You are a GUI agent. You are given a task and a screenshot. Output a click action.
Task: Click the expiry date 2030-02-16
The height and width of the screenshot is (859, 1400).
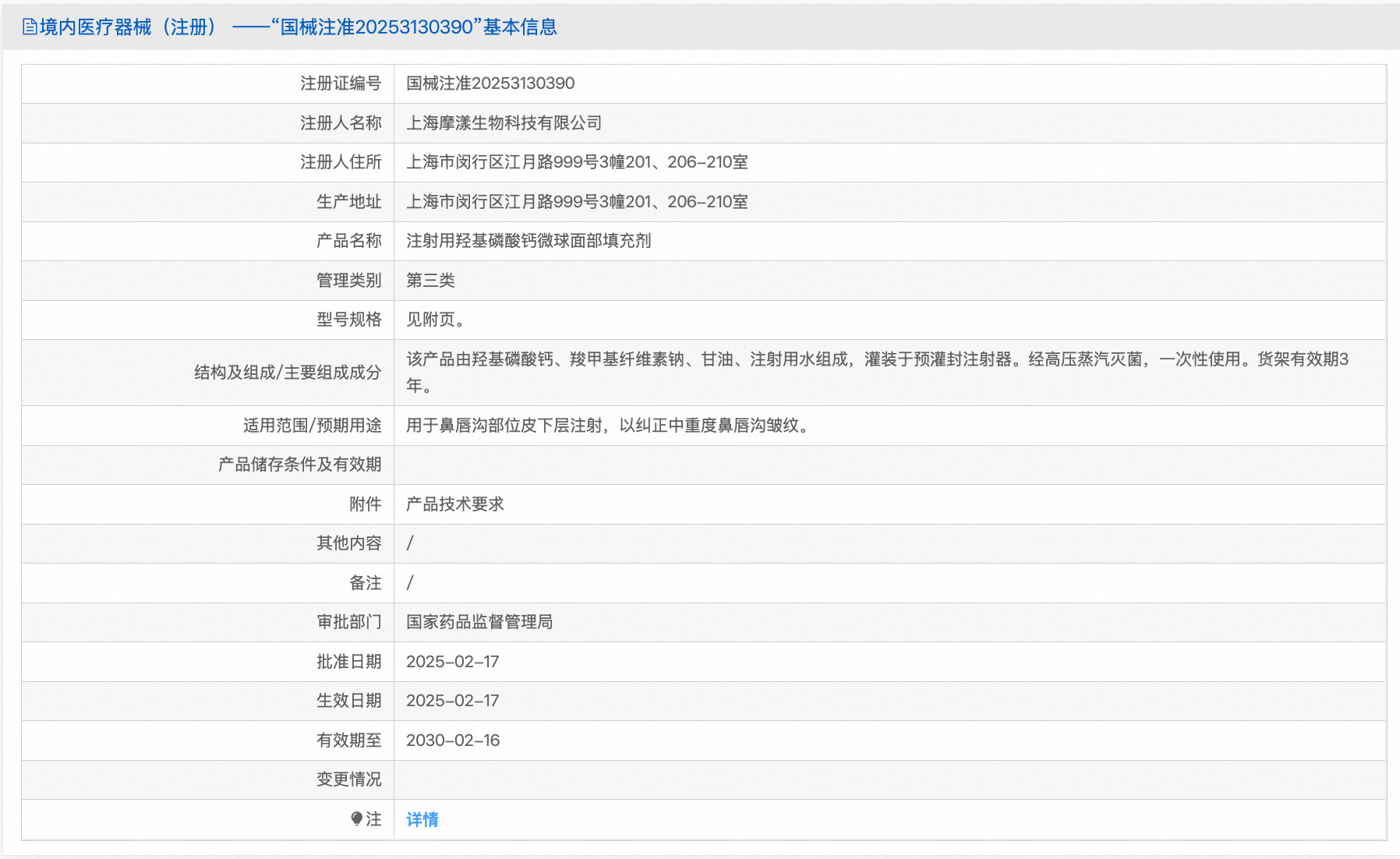tap(452, 740)
